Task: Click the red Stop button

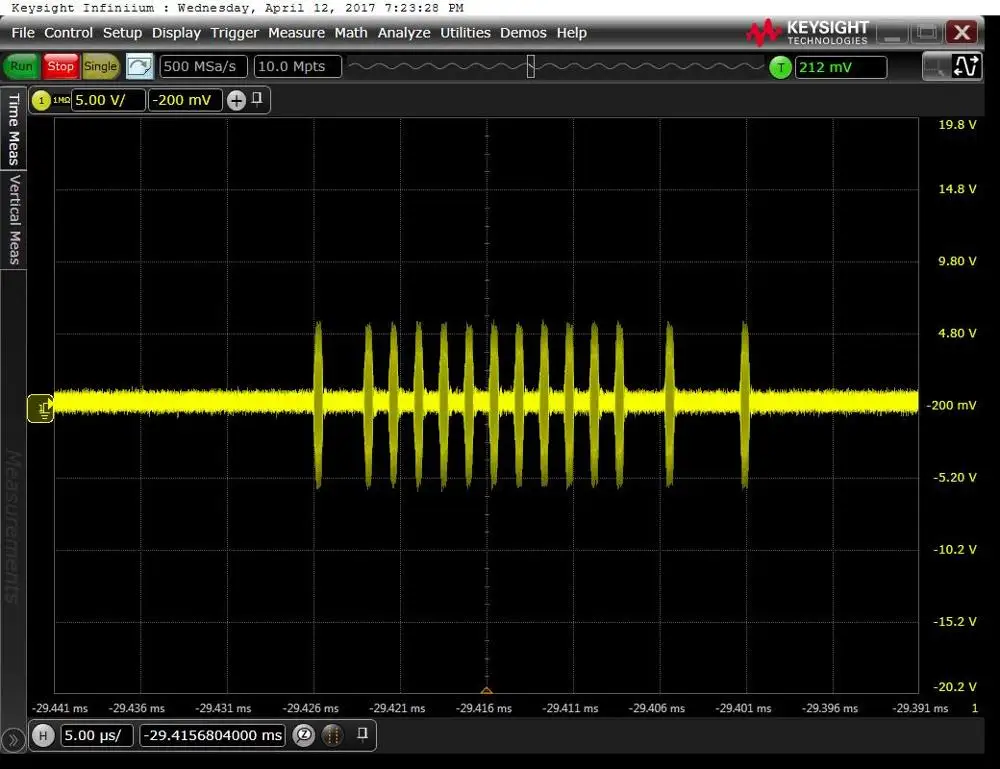Action: coord(61,66)
